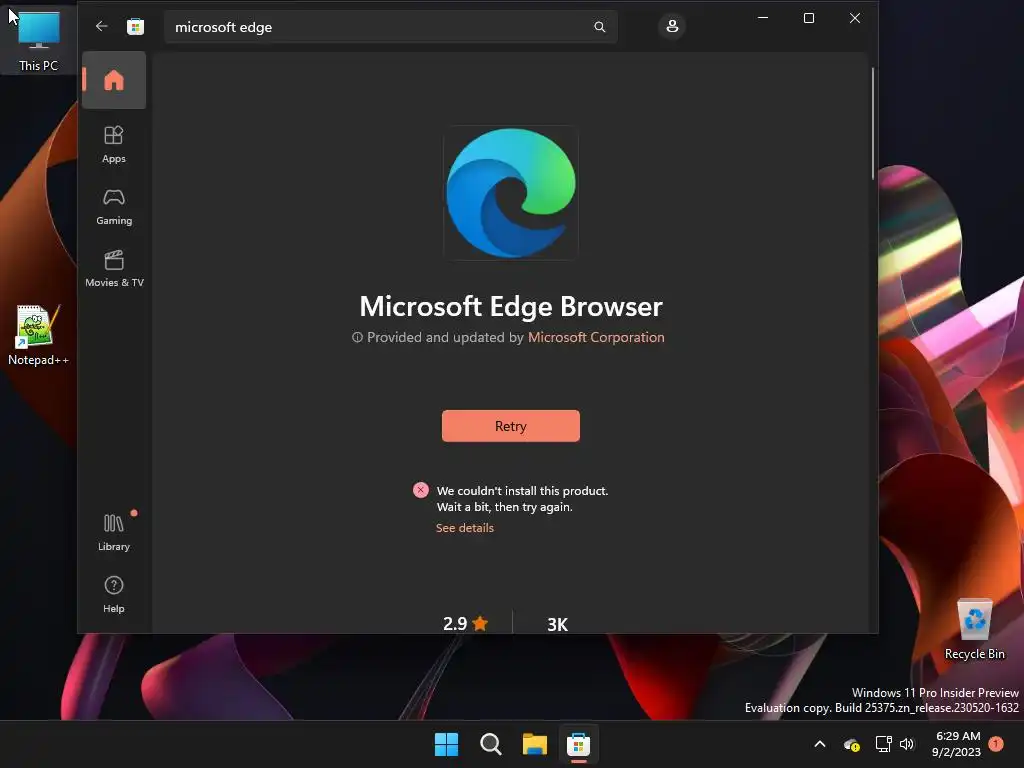1024x768 pixels.
Task: Click the info icon beside Provided and updated
Action: coord(357,338)
